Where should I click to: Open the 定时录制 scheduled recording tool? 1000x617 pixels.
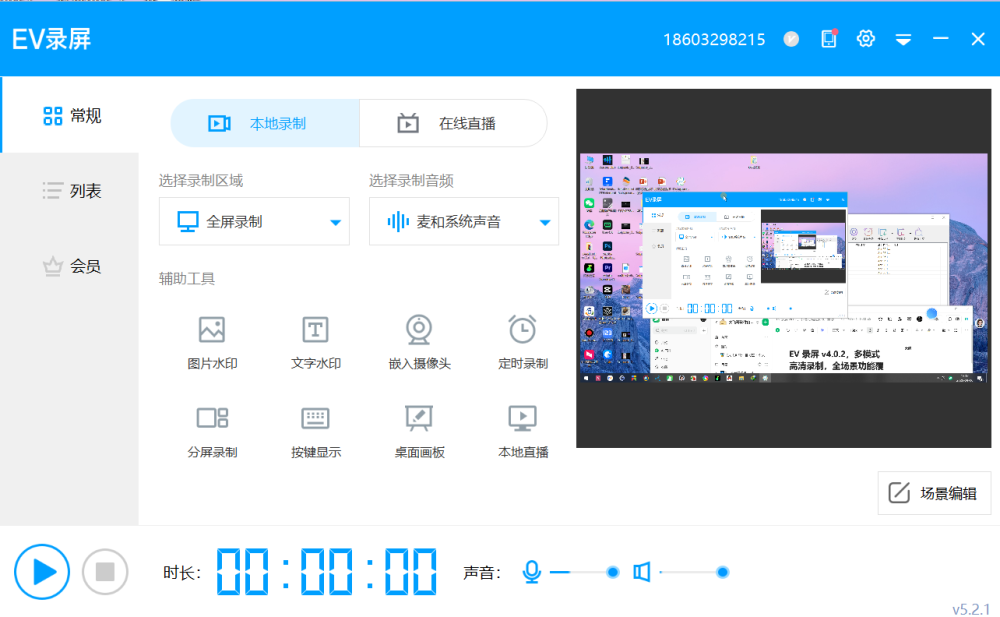522,343
